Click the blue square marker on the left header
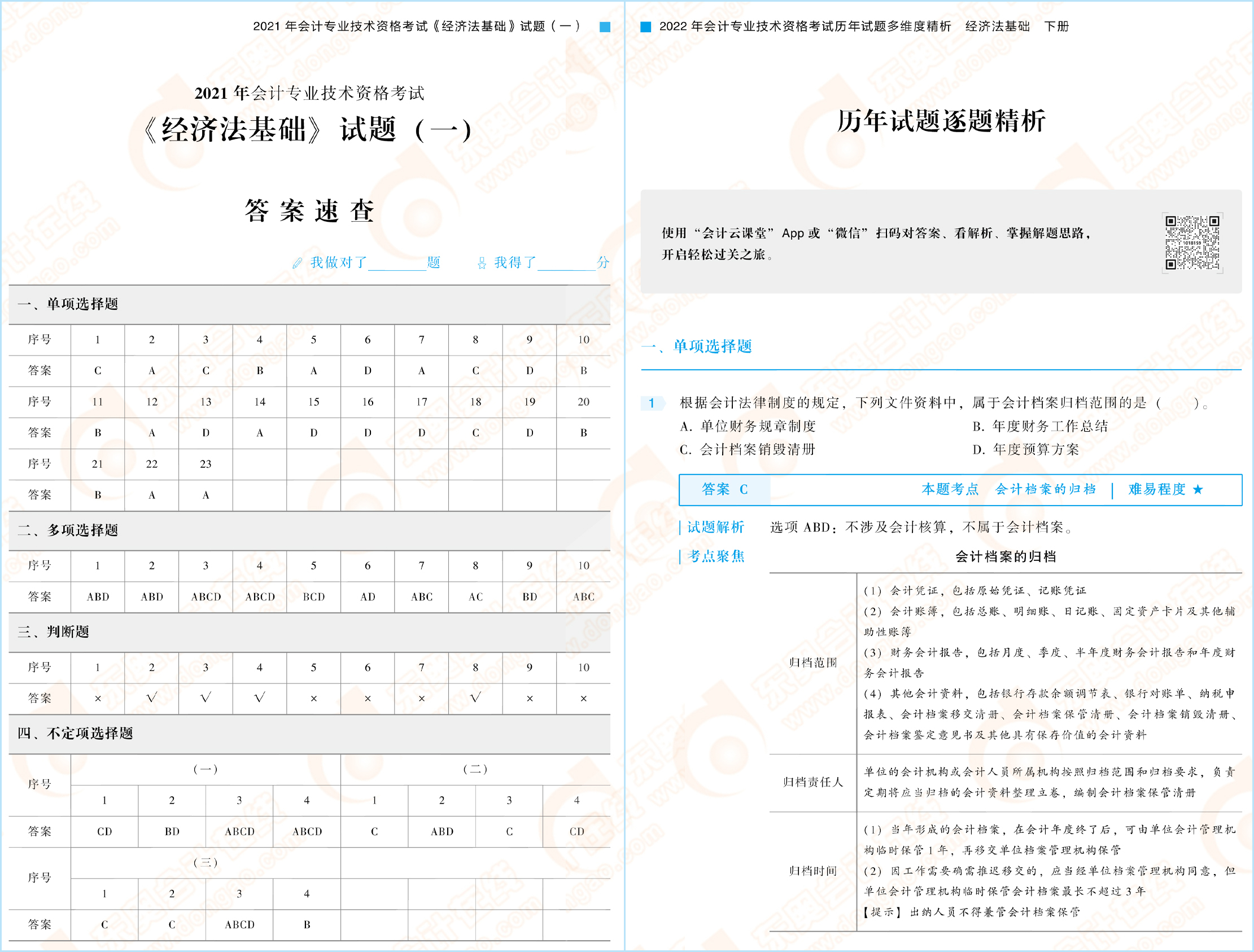1254x952 pixels. [605, 25]
